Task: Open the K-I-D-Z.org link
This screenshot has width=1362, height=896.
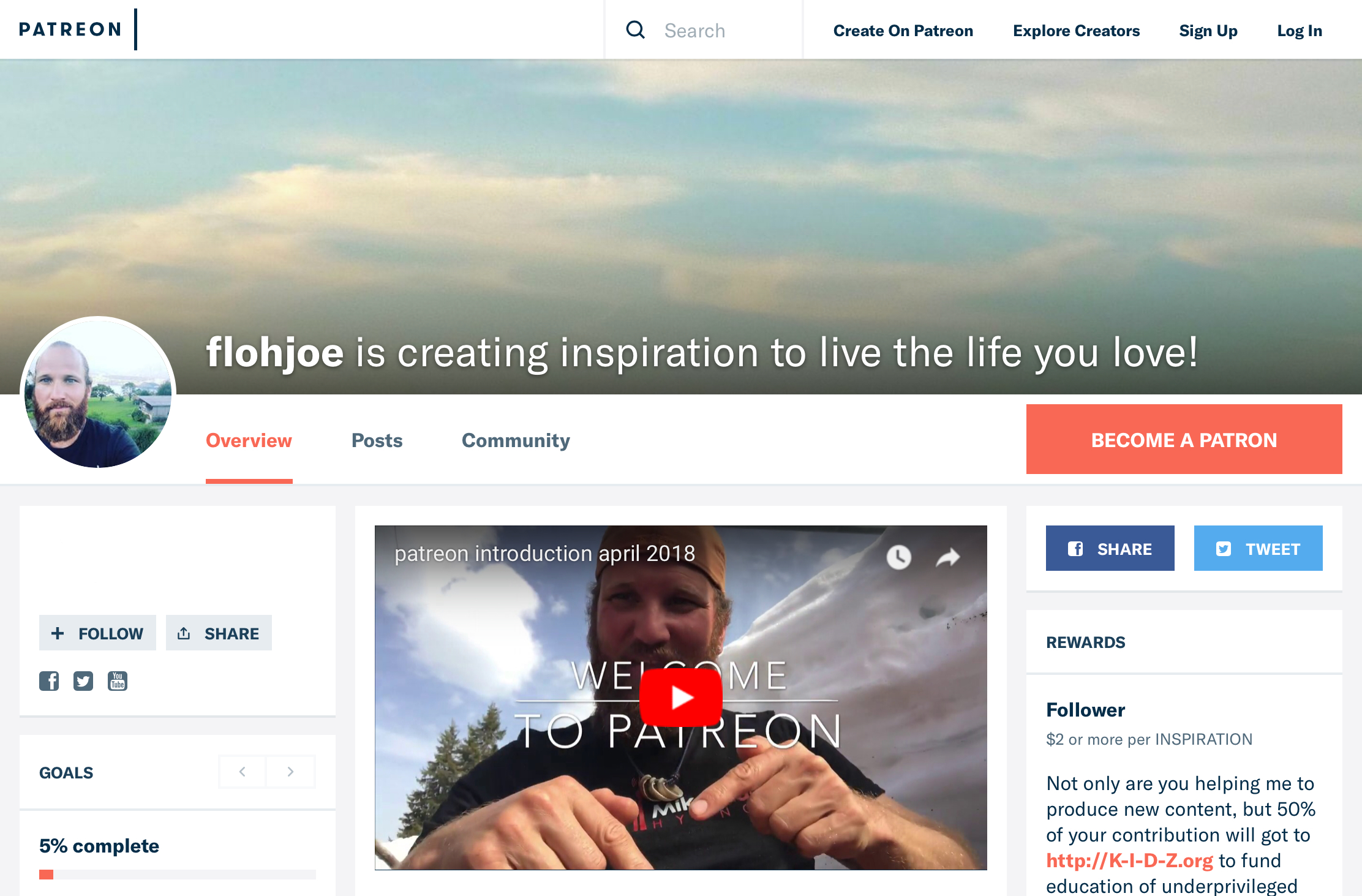Action: click(x=1129, y=860)
